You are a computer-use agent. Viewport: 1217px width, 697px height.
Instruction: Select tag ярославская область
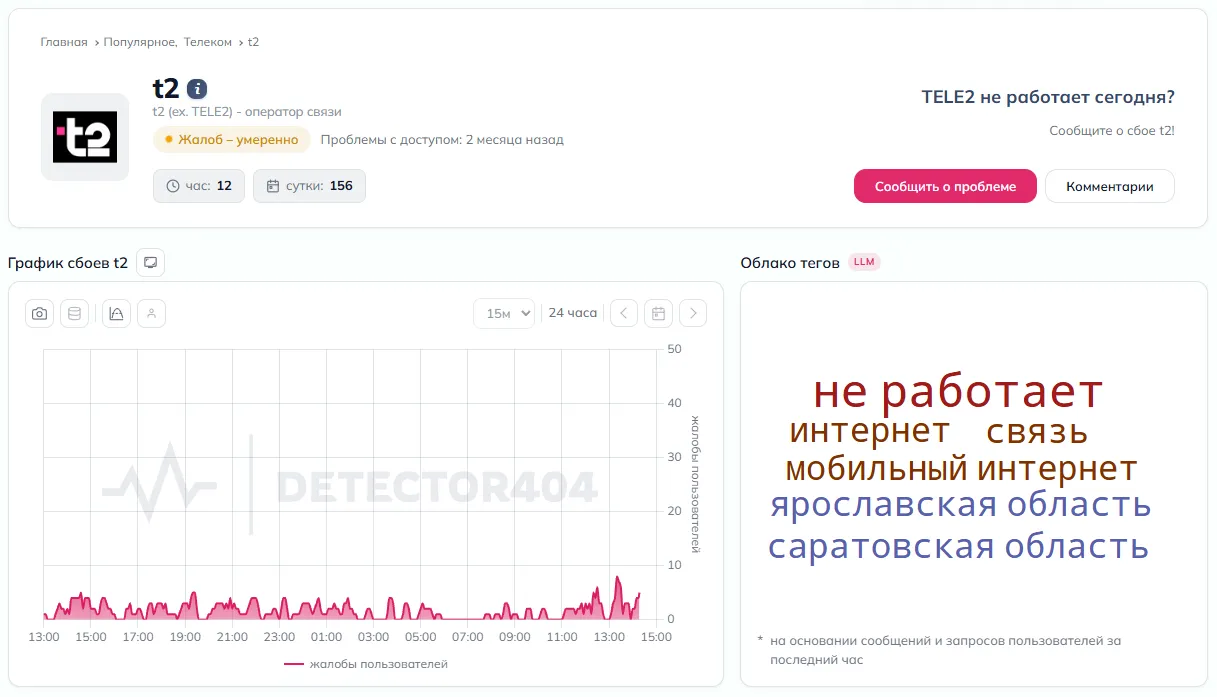click(x=961, y=505)
